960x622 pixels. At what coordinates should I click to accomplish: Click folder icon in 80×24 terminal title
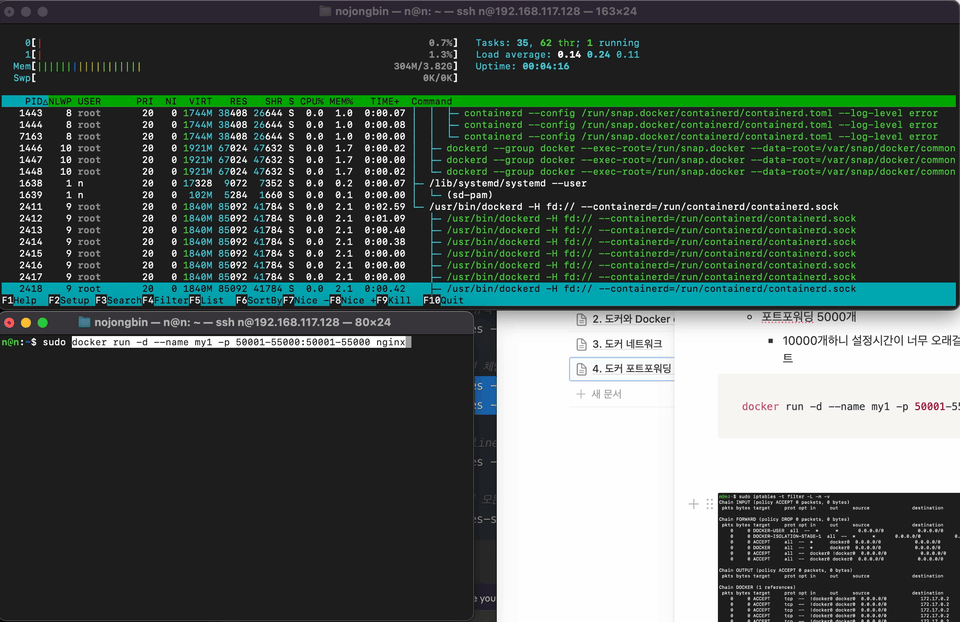click(x=84, y=322)
